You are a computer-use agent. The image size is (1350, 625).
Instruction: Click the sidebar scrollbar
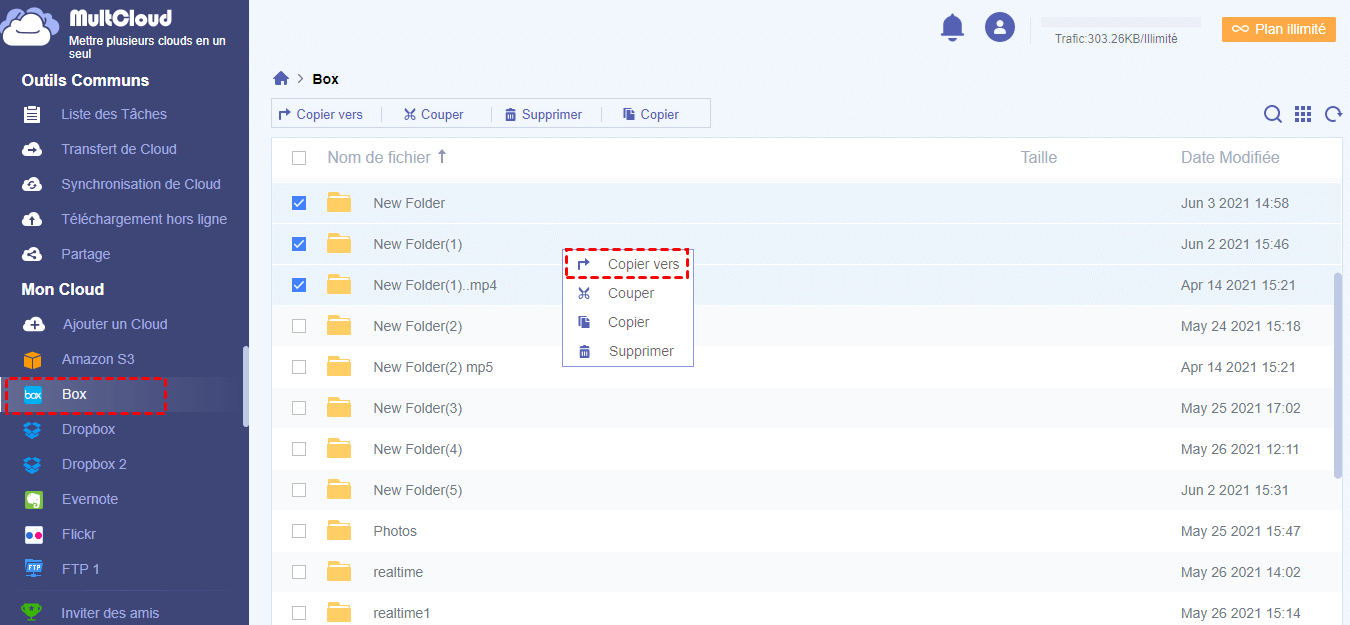pyautogui.click(x=246, y=387)
